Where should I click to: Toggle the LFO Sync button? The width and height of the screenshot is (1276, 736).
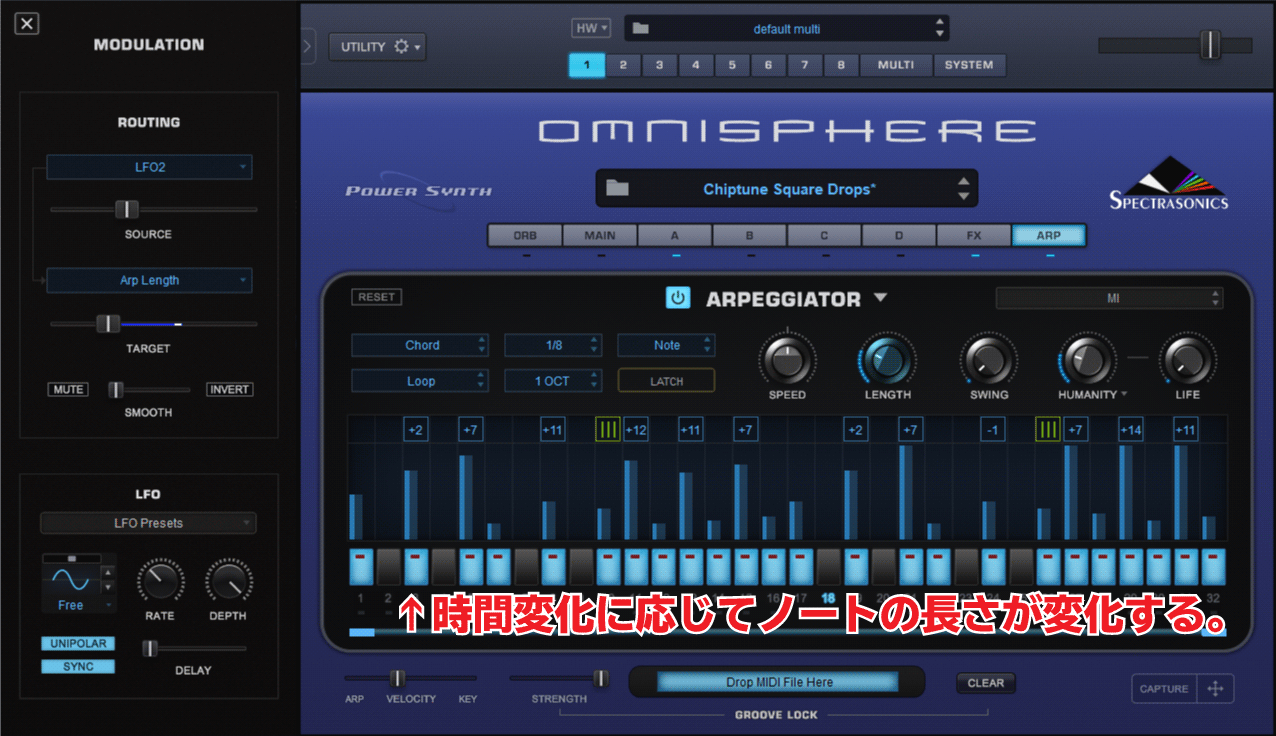(x=78, y=667)
